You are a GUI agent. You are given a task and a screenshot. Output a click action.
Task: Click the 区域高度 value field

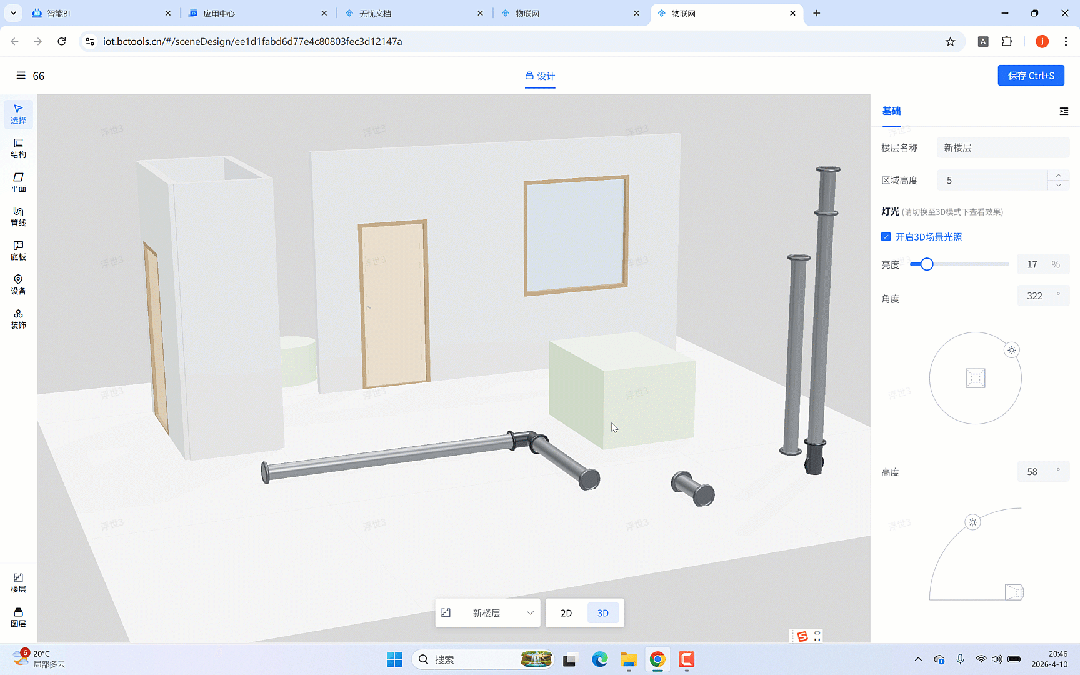click(992, 180)
